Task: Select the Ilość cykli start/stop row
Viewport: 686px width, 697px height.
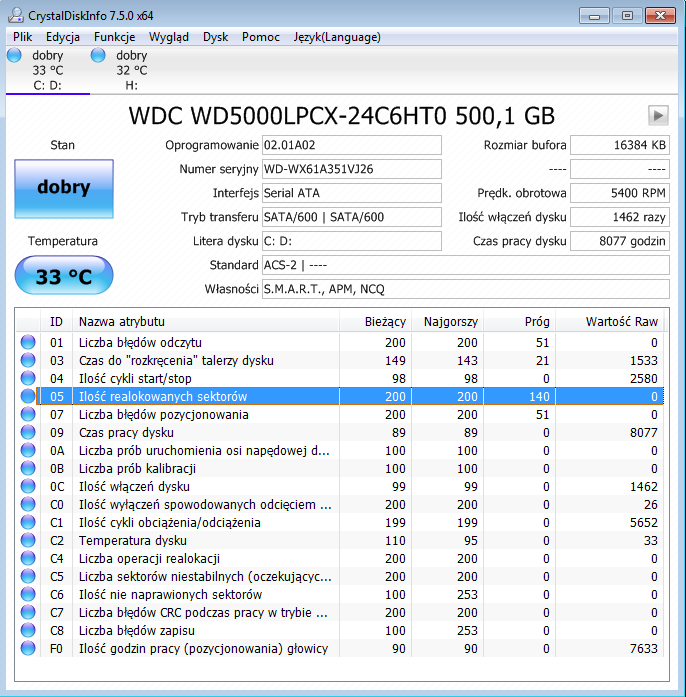Action: click(x=340, y=378)
